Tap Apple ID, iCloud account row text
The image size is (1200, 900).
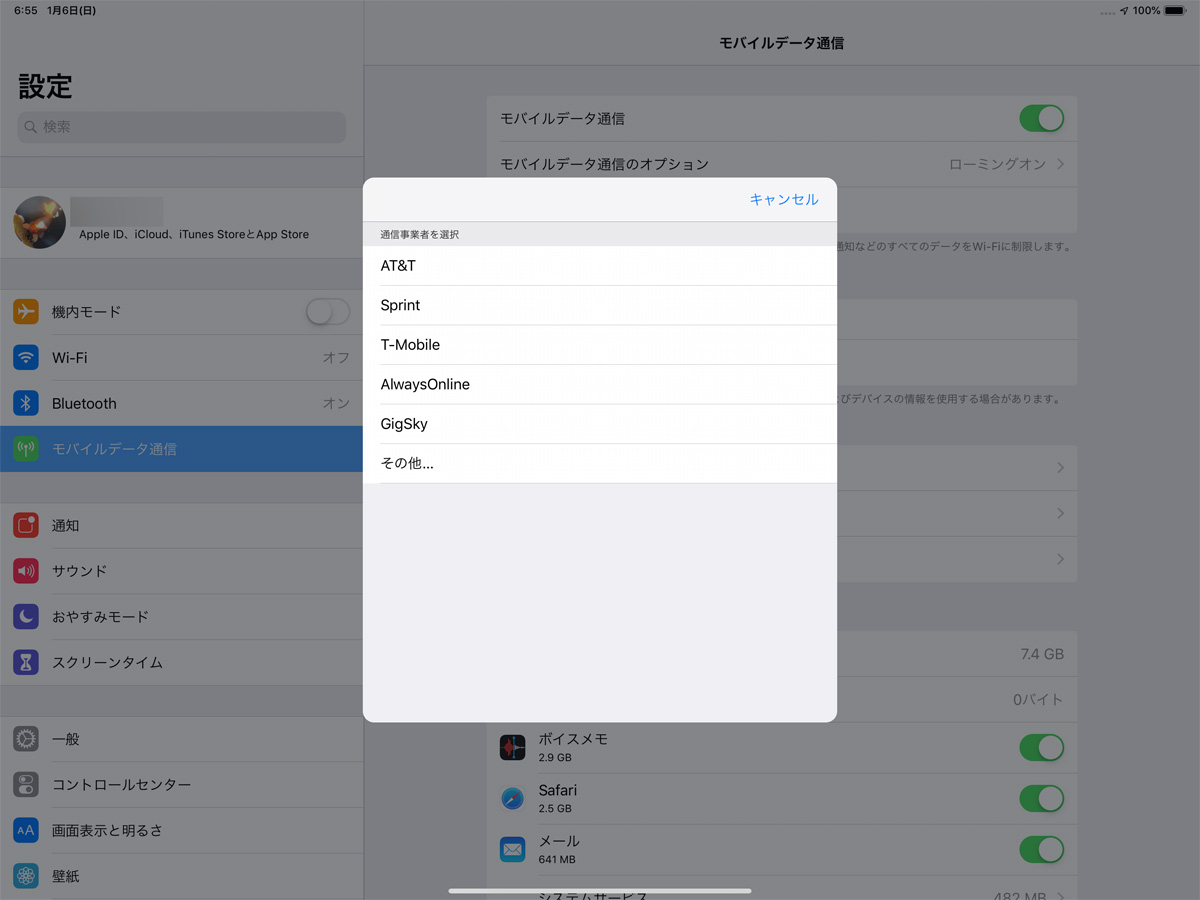(x=194, y=234)
